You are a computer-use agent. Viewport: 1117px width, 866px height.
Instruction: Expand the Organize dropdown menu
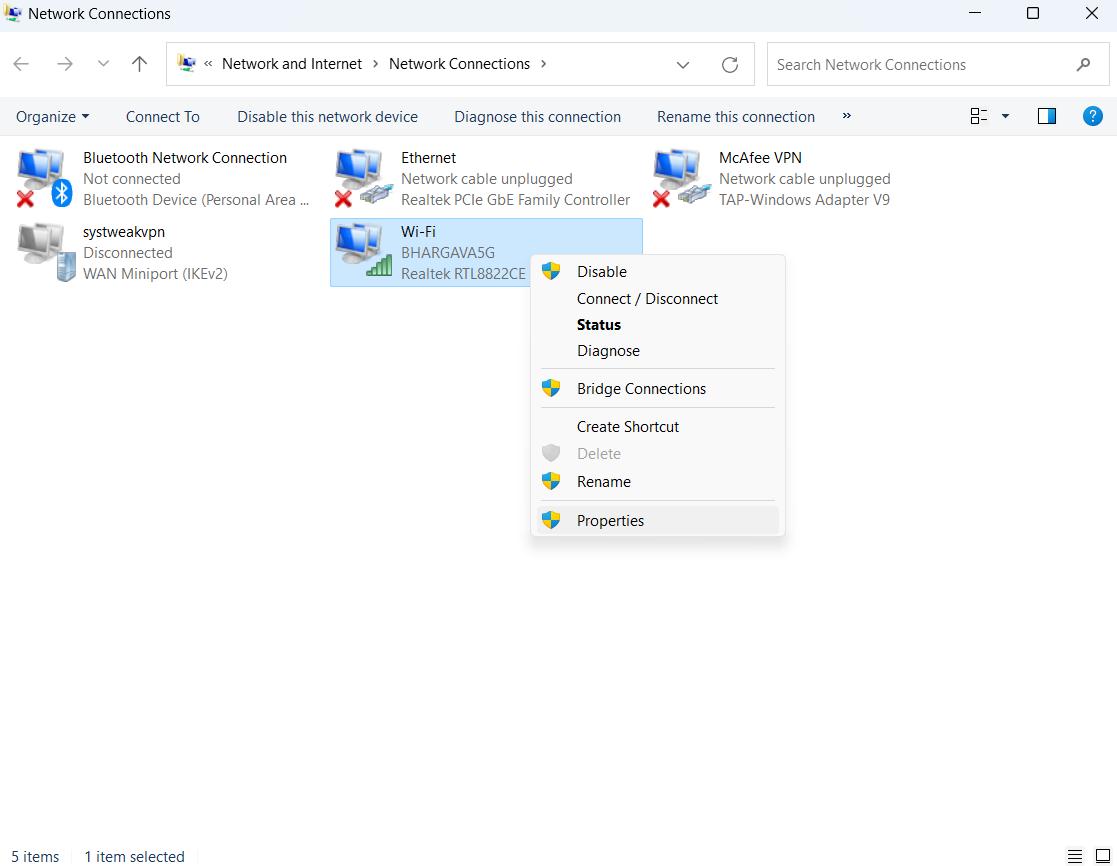coord(53,117)
